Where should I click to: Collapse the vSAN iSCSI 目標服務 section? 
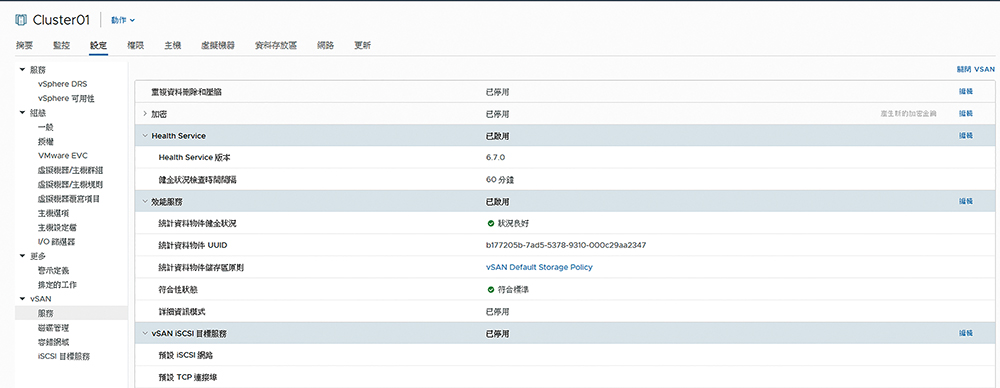pos(145,333)
